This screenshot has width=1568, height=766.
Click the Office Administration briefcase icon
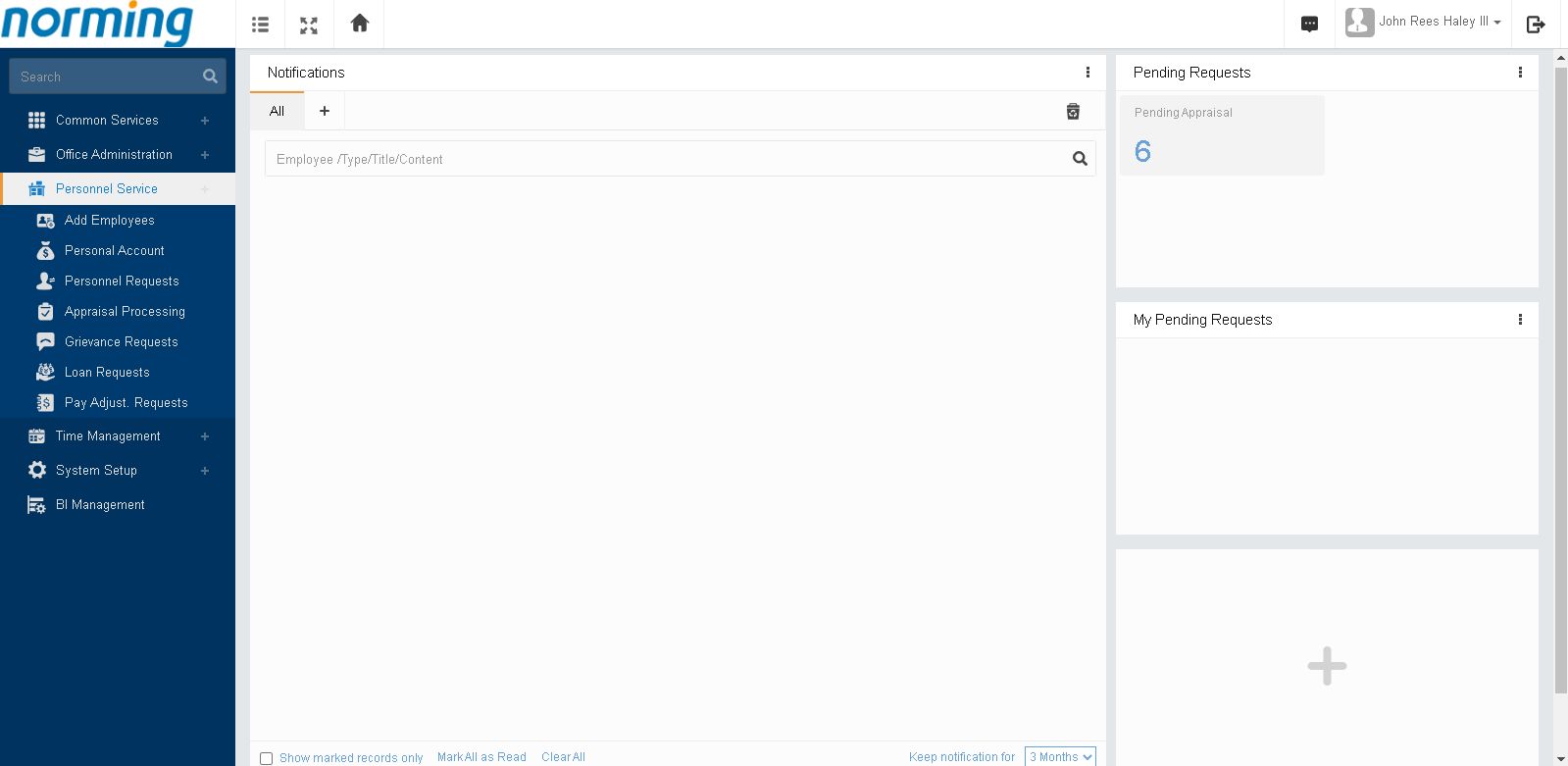36,154
